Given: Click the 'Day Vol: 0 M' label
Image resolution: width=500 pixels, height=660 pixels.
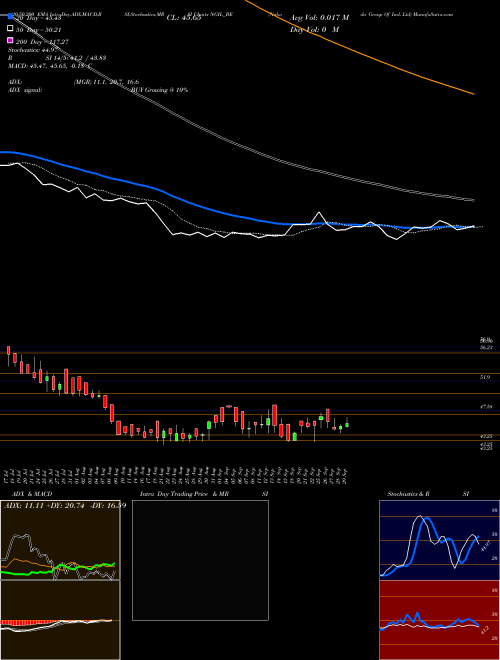Looking at the screenshot, I should click(314, 29).
